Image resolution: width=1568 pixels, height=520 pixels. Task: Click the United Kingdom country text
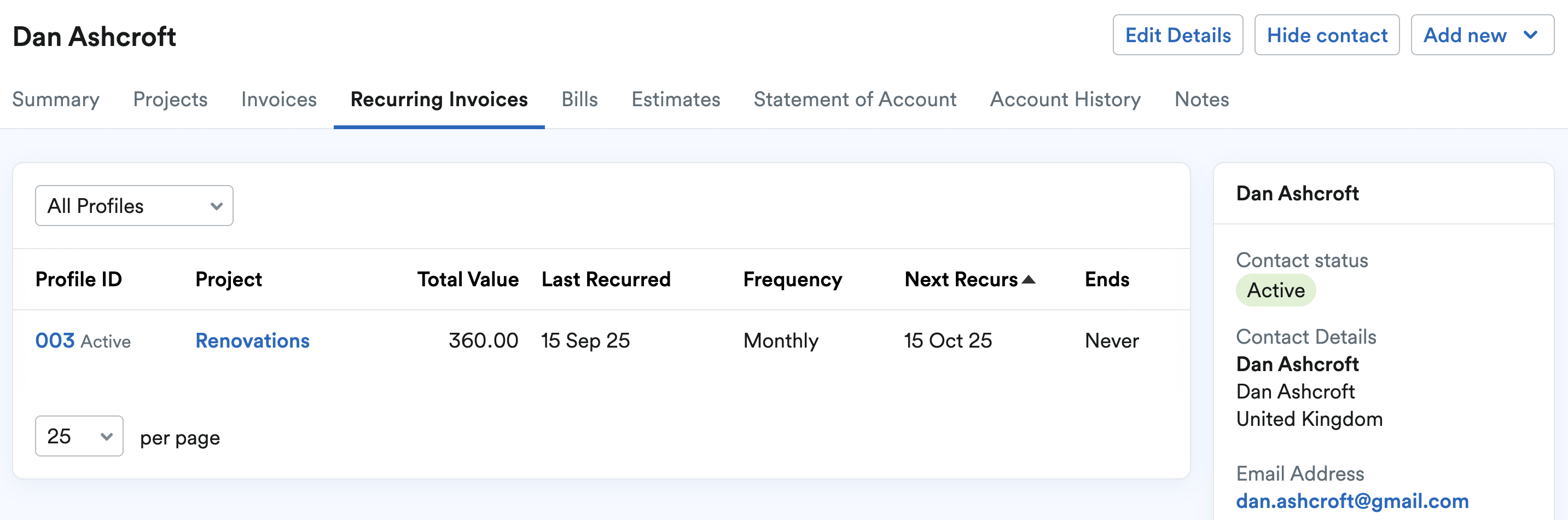click(1309, 419)
